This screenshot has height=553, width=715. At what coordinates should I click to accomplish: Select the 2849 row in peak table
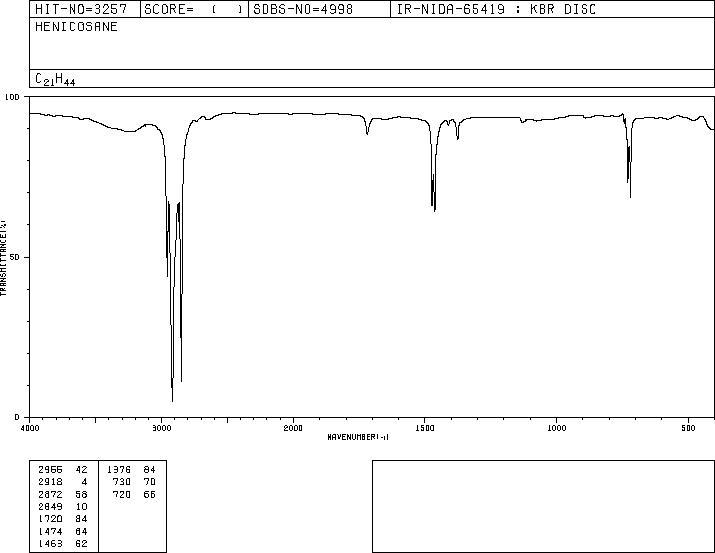click(63, 506)
